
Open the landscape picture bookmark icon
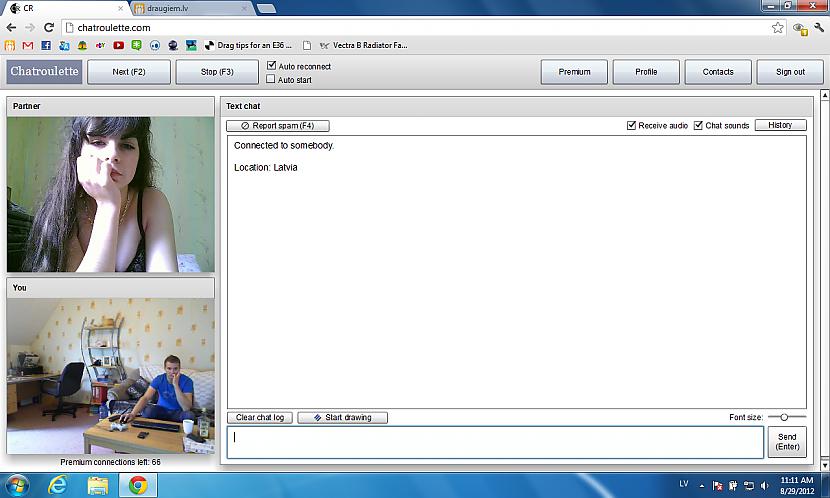tap(191, 46)
